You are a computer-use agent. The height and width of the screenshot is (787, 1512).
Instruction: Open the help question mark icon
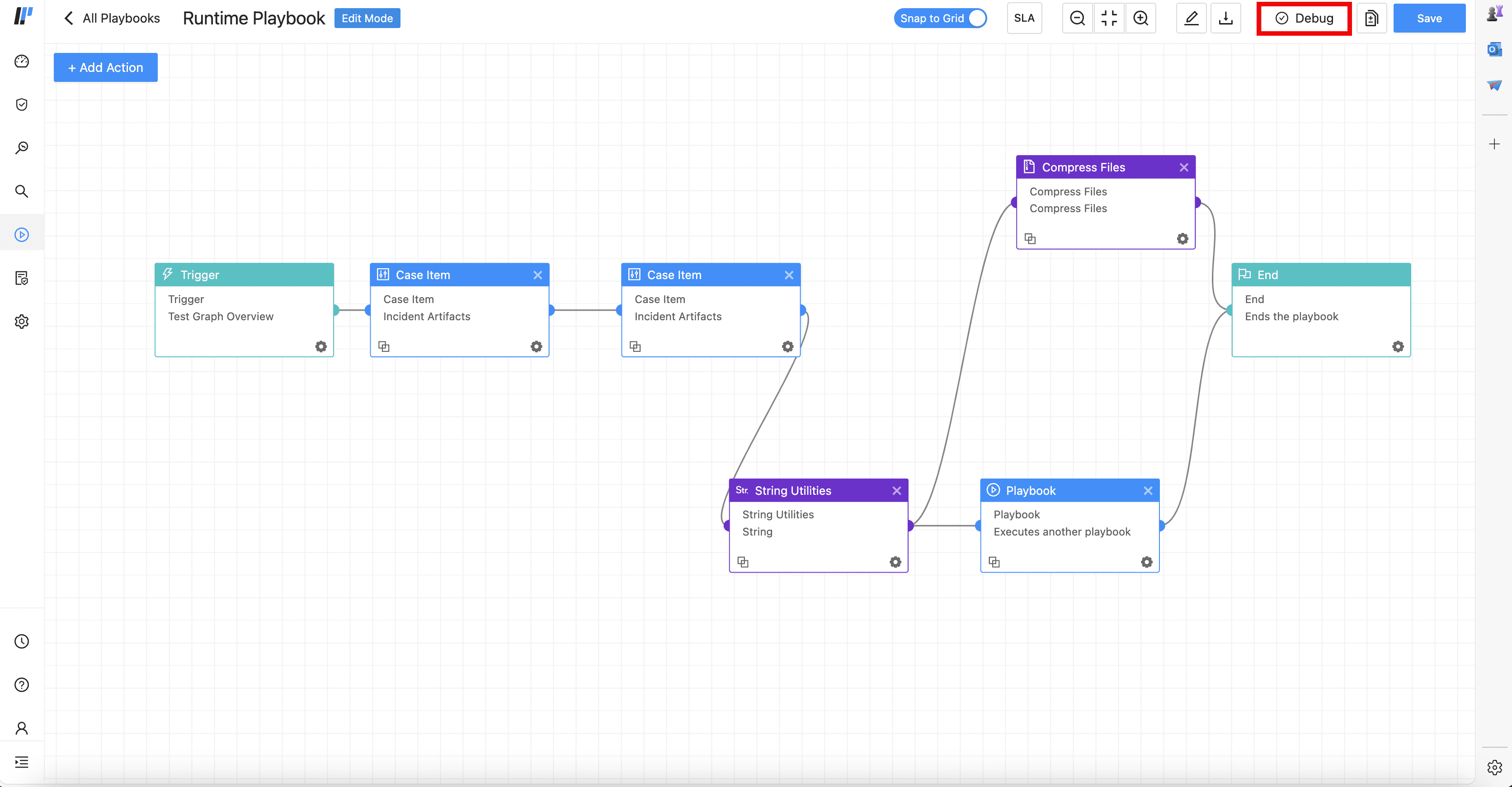(x=22, y=685)
